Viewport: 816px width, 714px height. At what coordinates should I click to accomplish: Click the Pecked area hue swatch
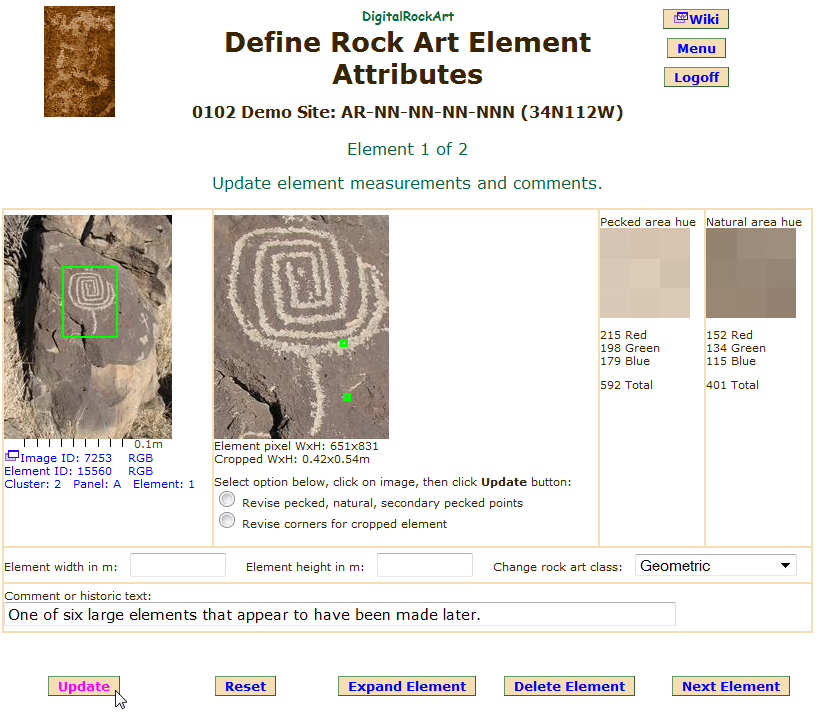click(x=645, y=273)
